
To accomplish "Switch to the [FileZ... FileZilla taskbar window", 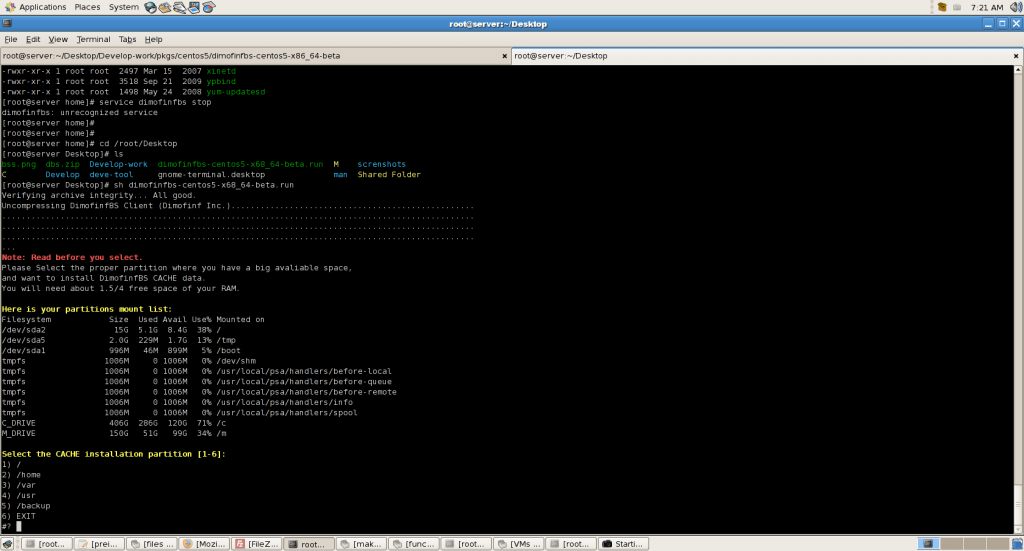I will click(257, 543).
